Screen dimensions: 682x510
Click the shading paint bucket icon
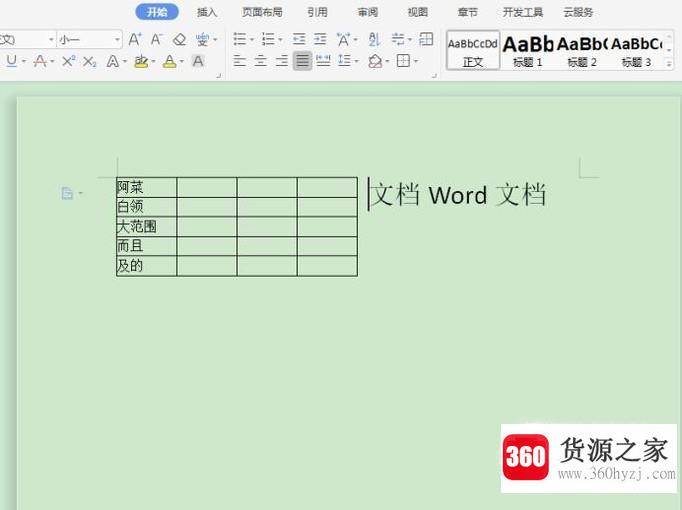tap(375, 61)
